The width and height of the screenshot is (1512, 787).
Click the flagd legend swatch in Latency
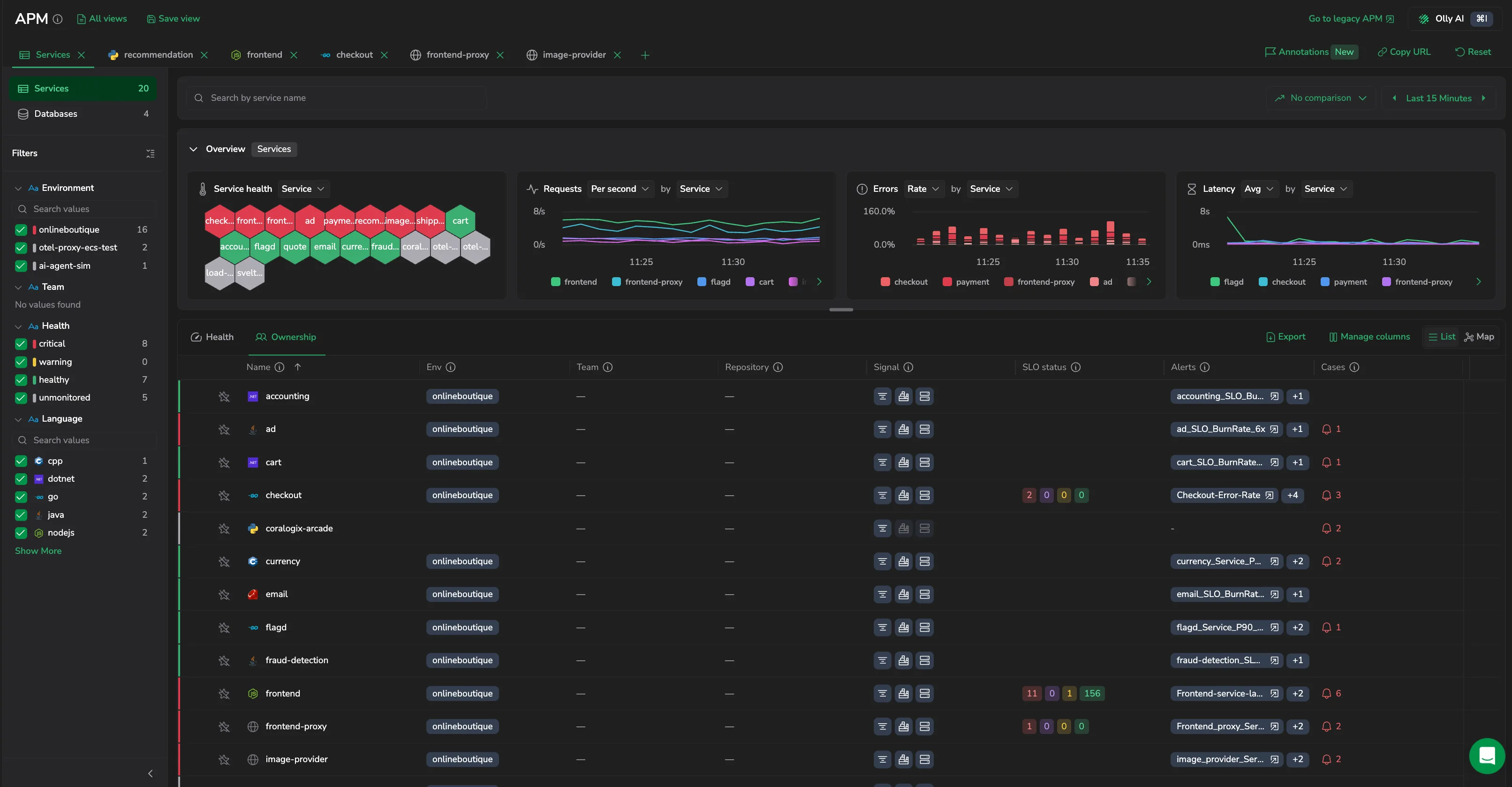tap(1215, 282)
